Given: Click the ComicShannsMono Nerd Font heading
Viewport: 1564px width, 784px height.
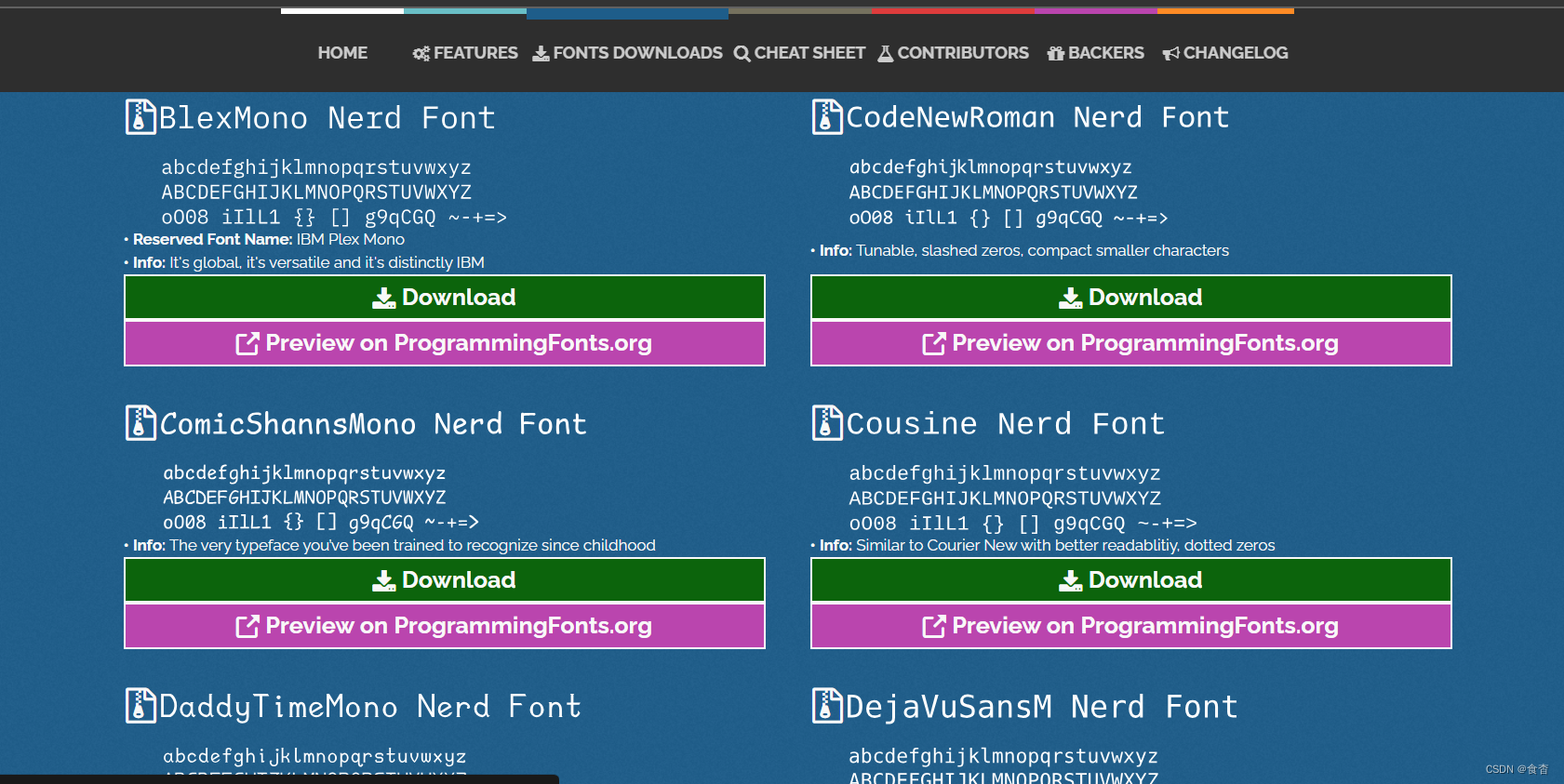Looking at the screenshot, I should 373,424.
